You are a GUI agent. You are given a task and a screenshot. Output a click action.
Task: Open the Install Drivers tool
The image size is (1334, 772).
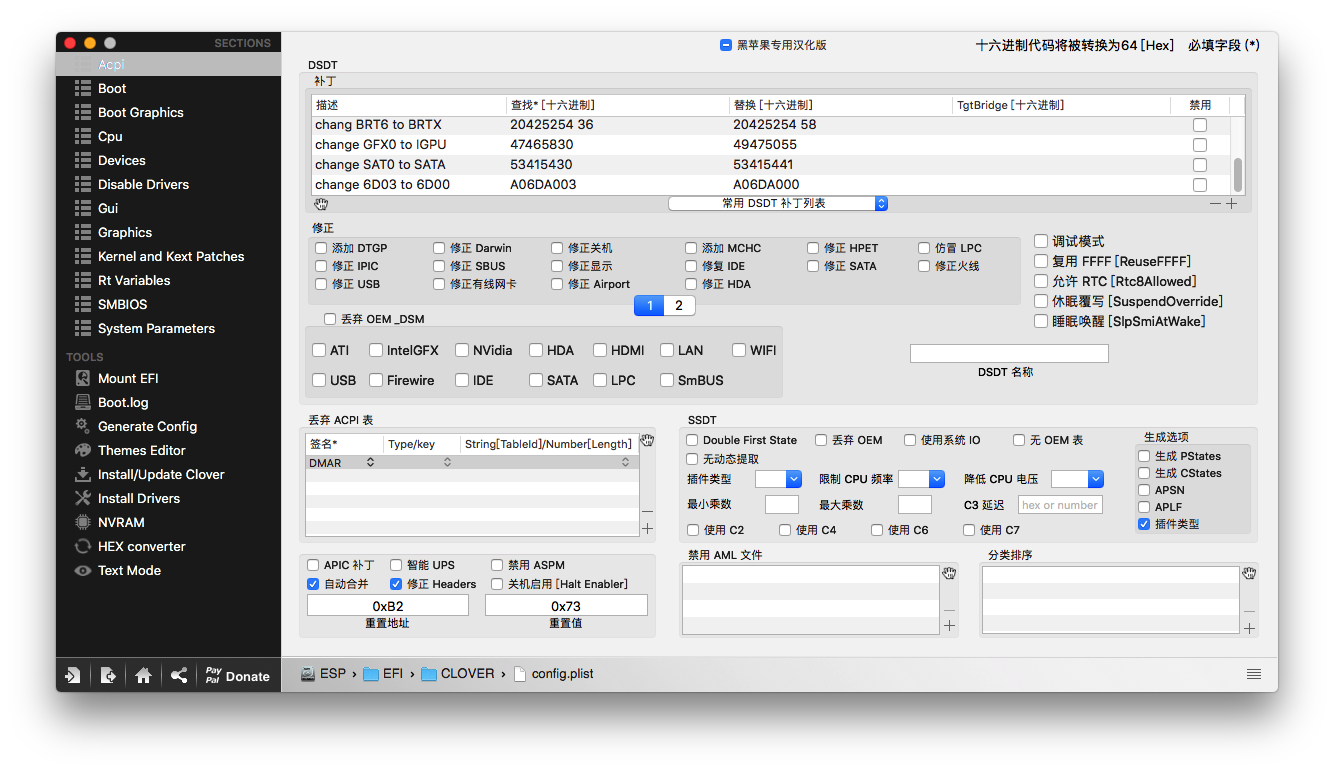pyautogui.click(x=138, y=498)
